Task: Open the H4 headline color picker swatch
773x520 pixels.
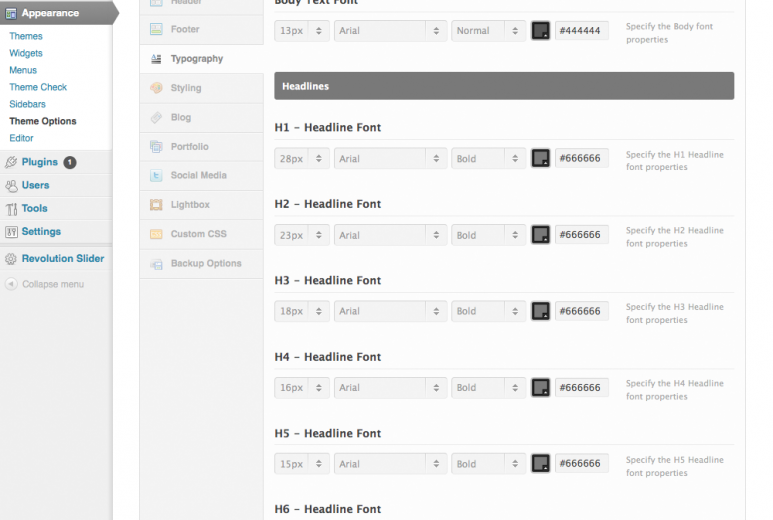Action: coord(541,388)
